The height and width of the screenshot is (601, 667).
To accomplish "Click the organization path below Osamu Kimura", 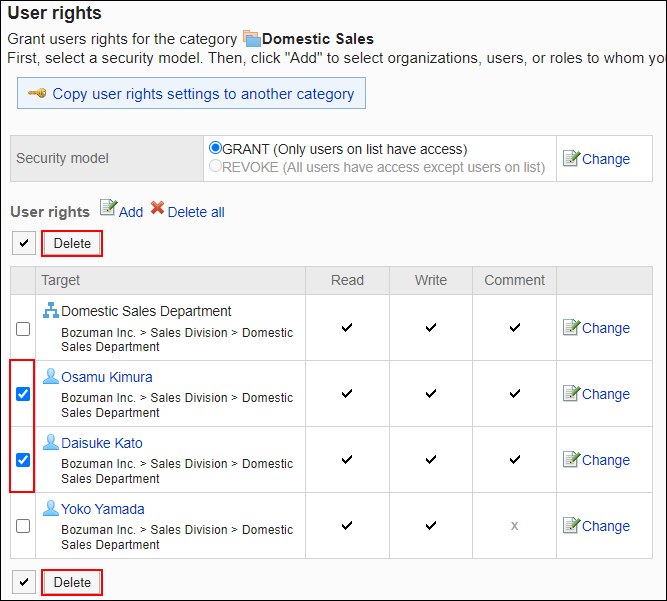I will coord(177,405).
